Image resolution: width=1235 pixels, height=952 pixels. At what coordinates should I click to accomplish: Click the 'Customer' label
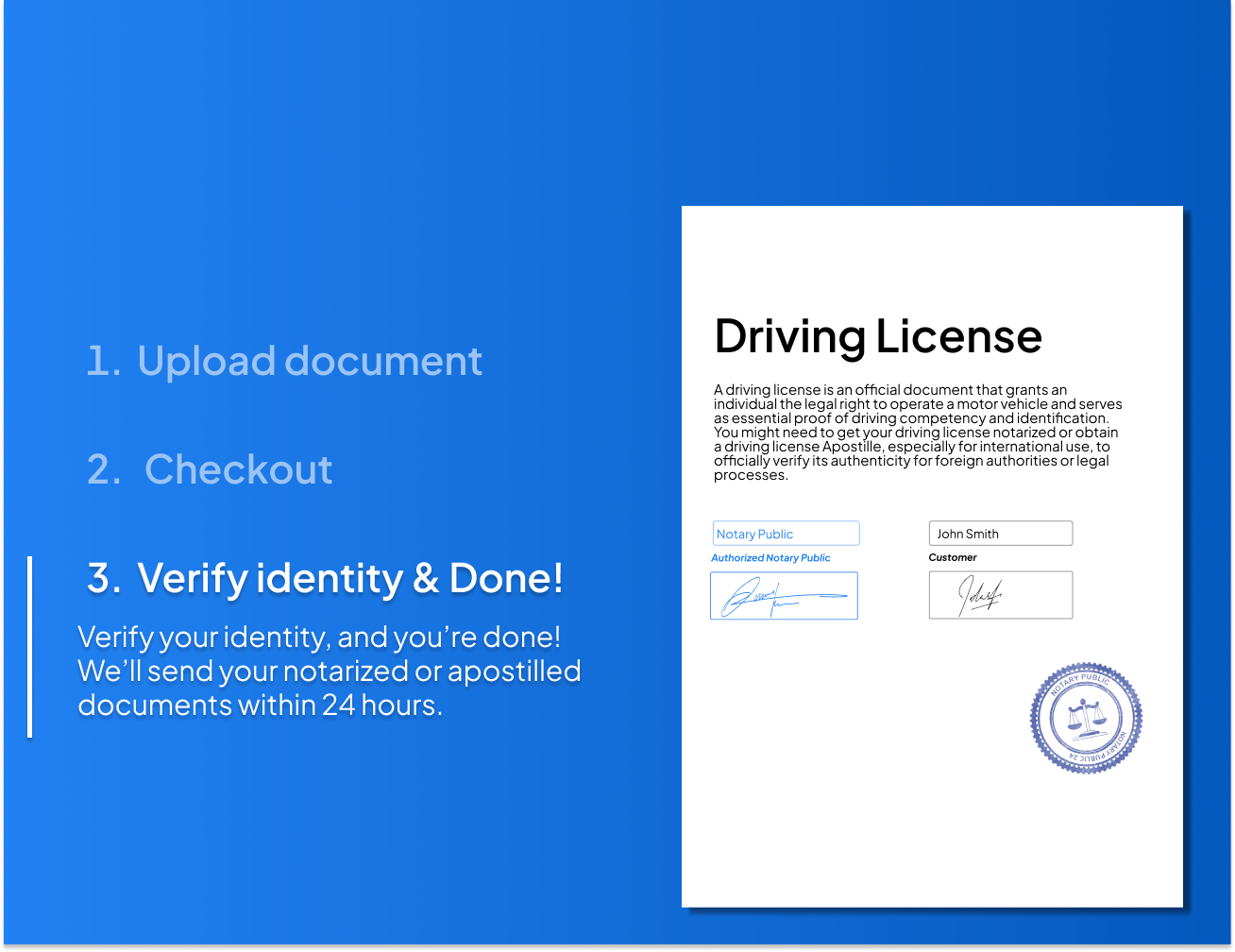pos(952,557)
